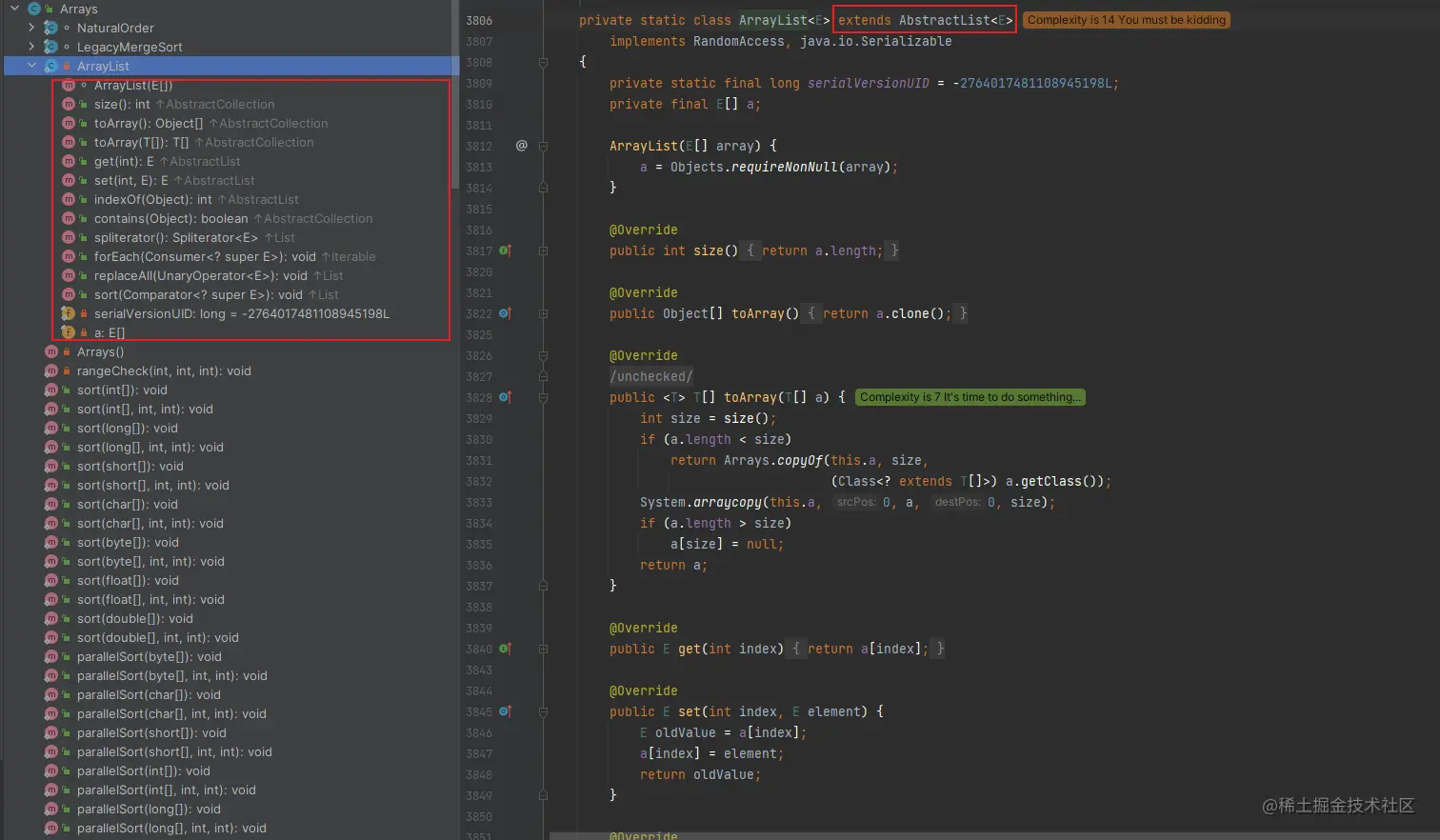Select set(int, E): E in the Structure tree
1440x840 pixels.
click(174, 180)
